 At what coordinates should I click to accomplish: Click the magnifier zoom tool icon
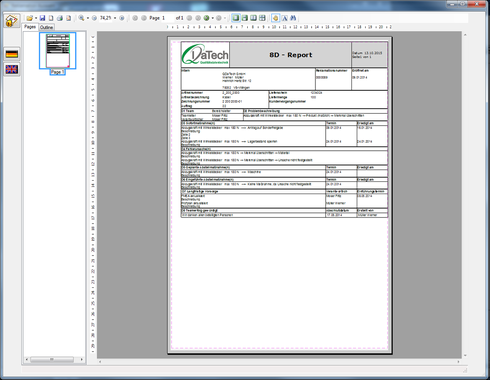click(81, 18)
